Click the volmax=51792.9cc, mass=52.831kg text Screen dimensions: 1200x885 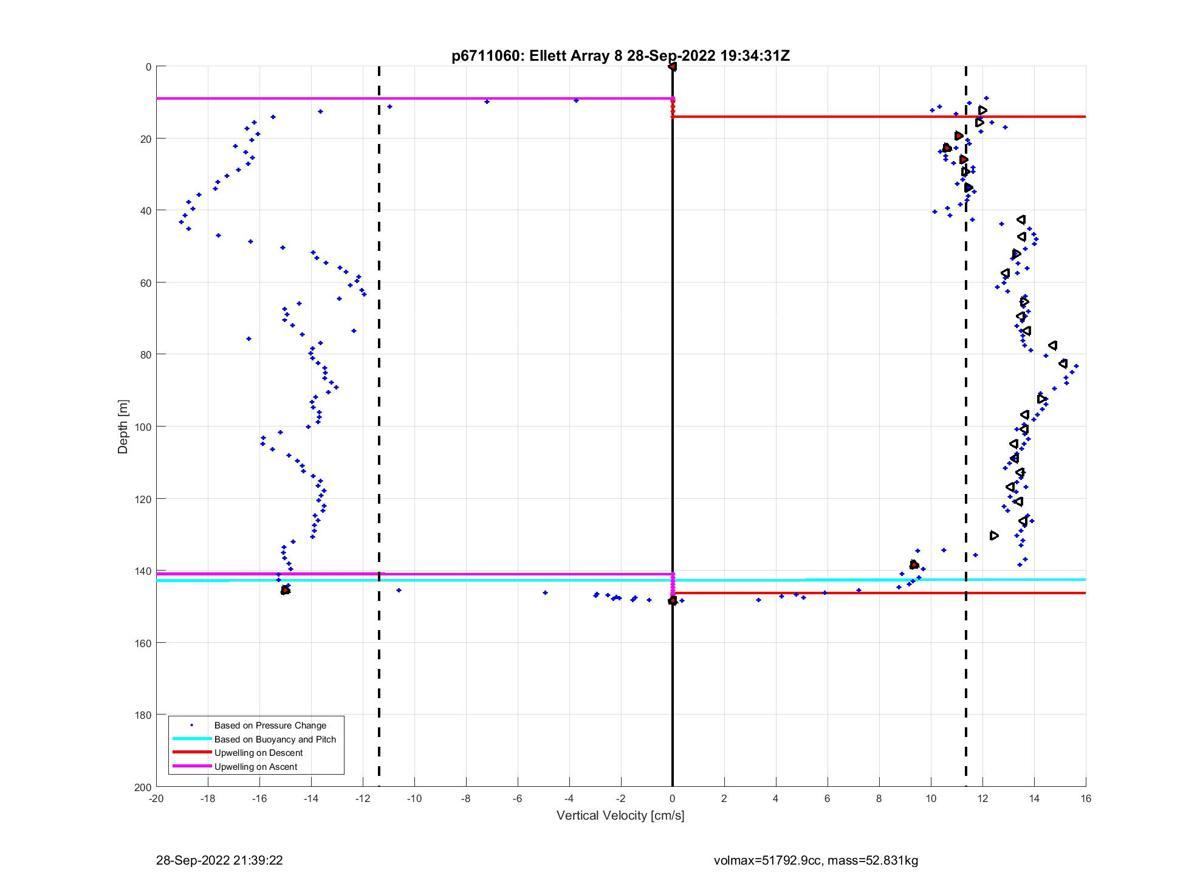[816, 860]
